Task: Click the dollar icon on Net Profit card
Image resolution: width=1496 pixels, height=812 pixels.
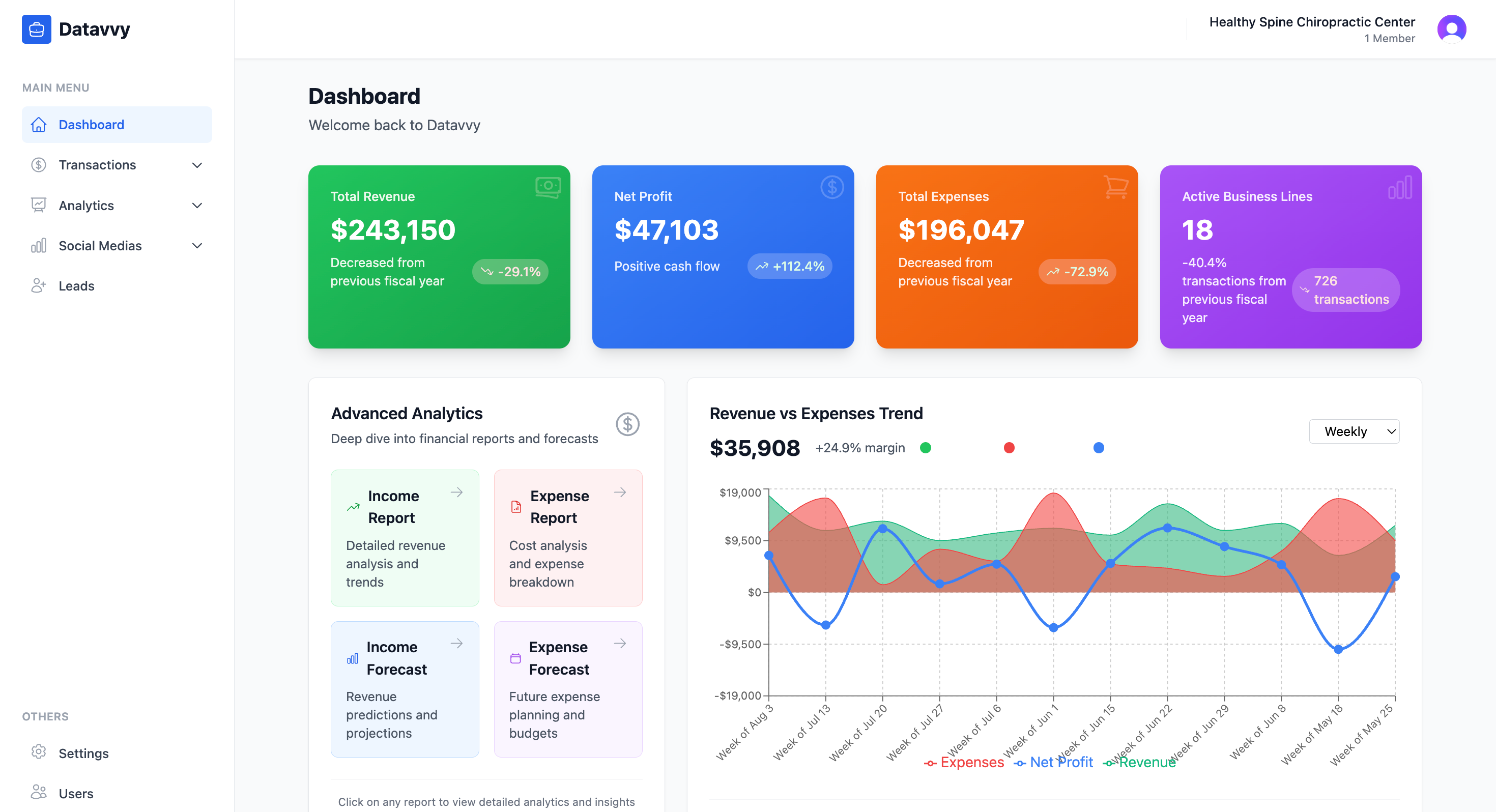Action: pos(831,187)
